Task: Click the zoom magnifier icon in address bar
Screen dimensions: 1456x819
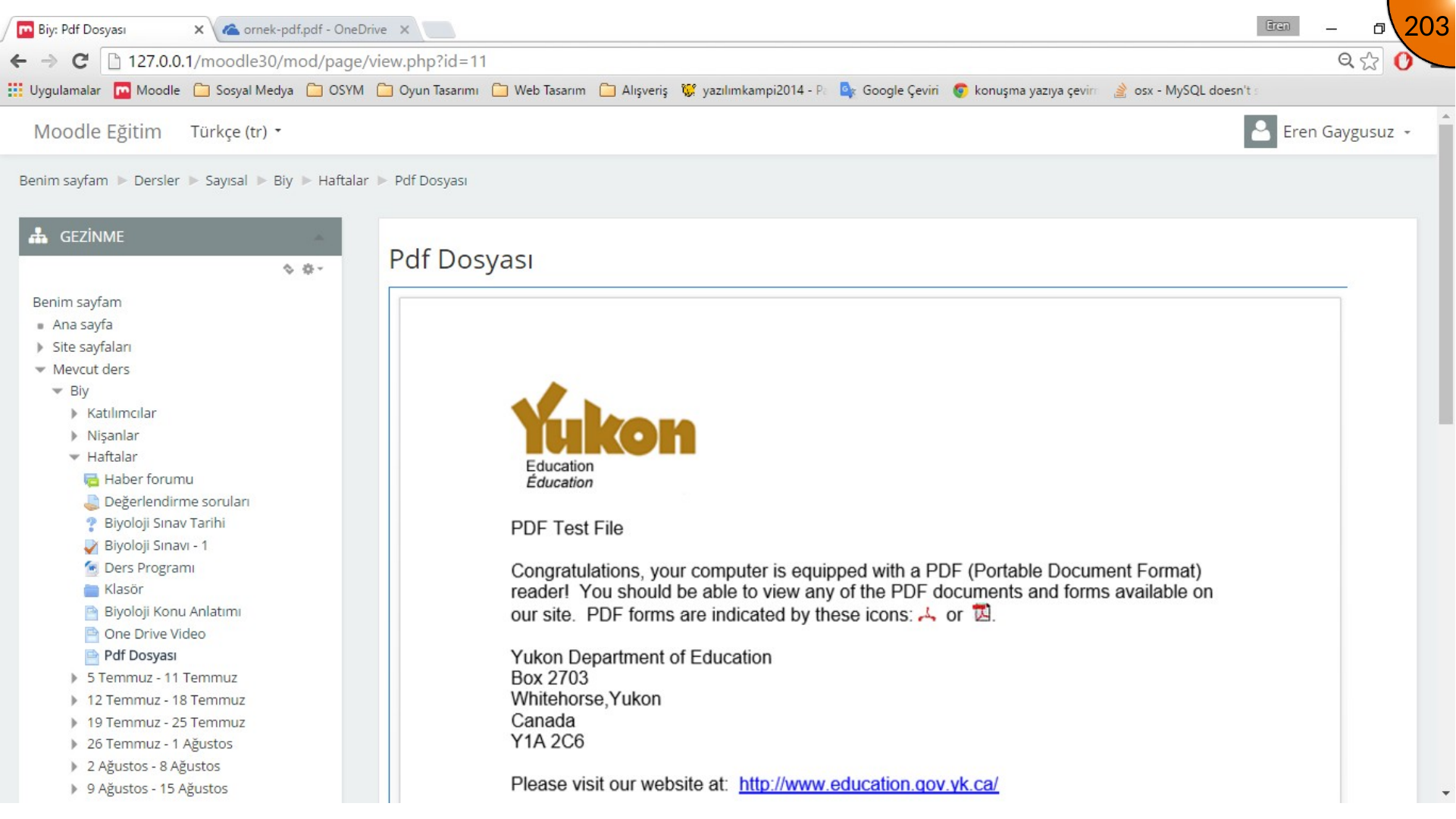Action: [1345, 61]
